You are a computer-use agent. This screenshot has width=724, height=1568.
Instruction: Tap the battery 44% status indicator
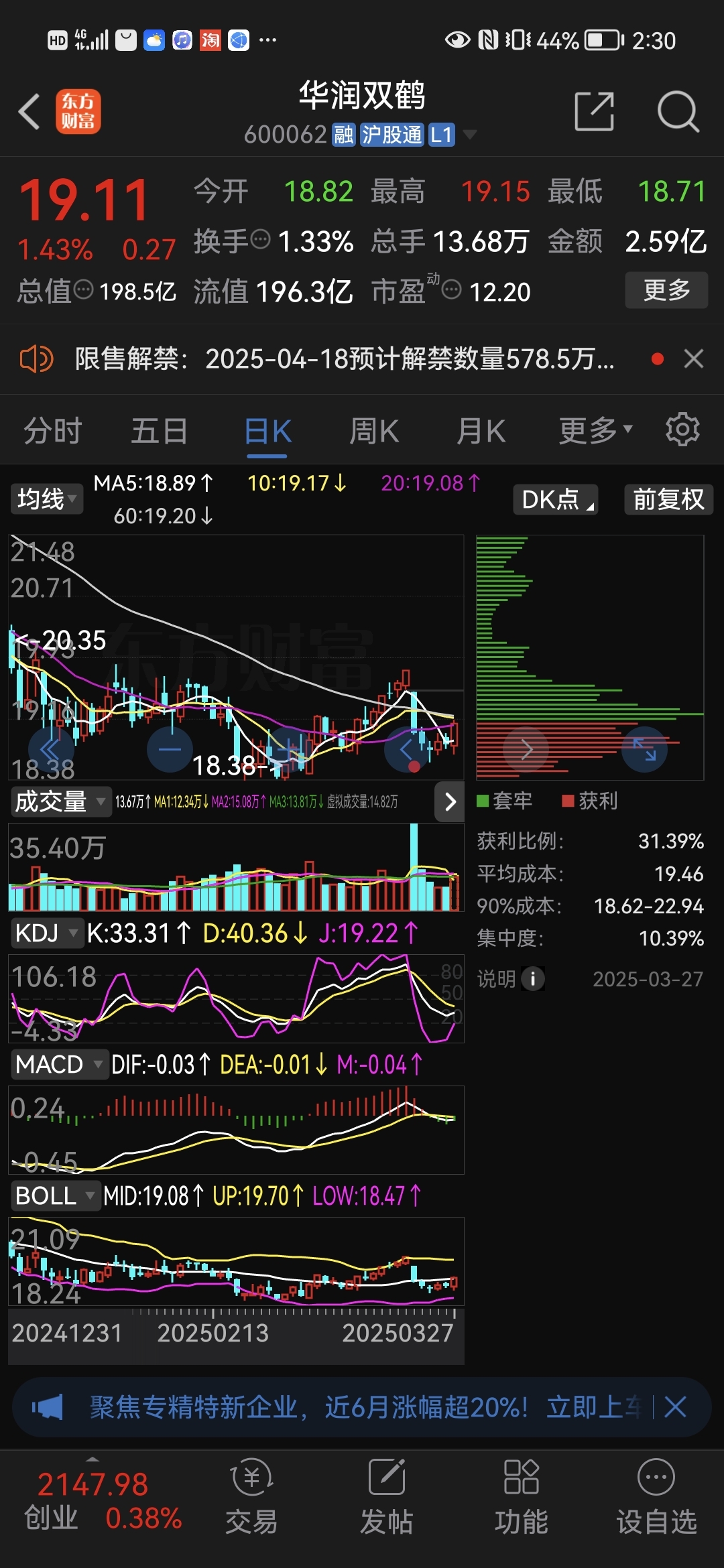pos(580,40)
